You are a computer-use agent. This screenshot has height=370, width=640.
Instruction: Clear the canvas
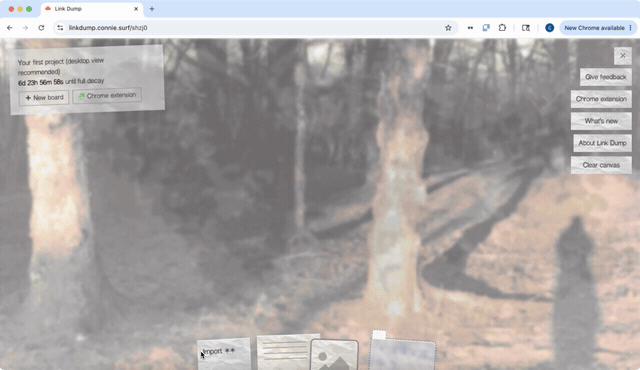point(601,165)
